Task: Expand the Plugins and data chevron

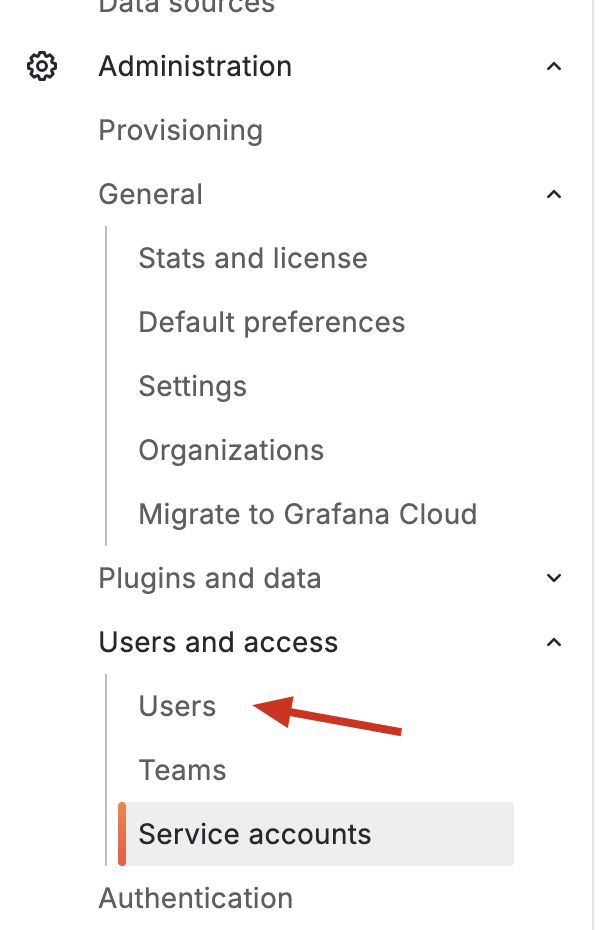Action: (554, 578)
